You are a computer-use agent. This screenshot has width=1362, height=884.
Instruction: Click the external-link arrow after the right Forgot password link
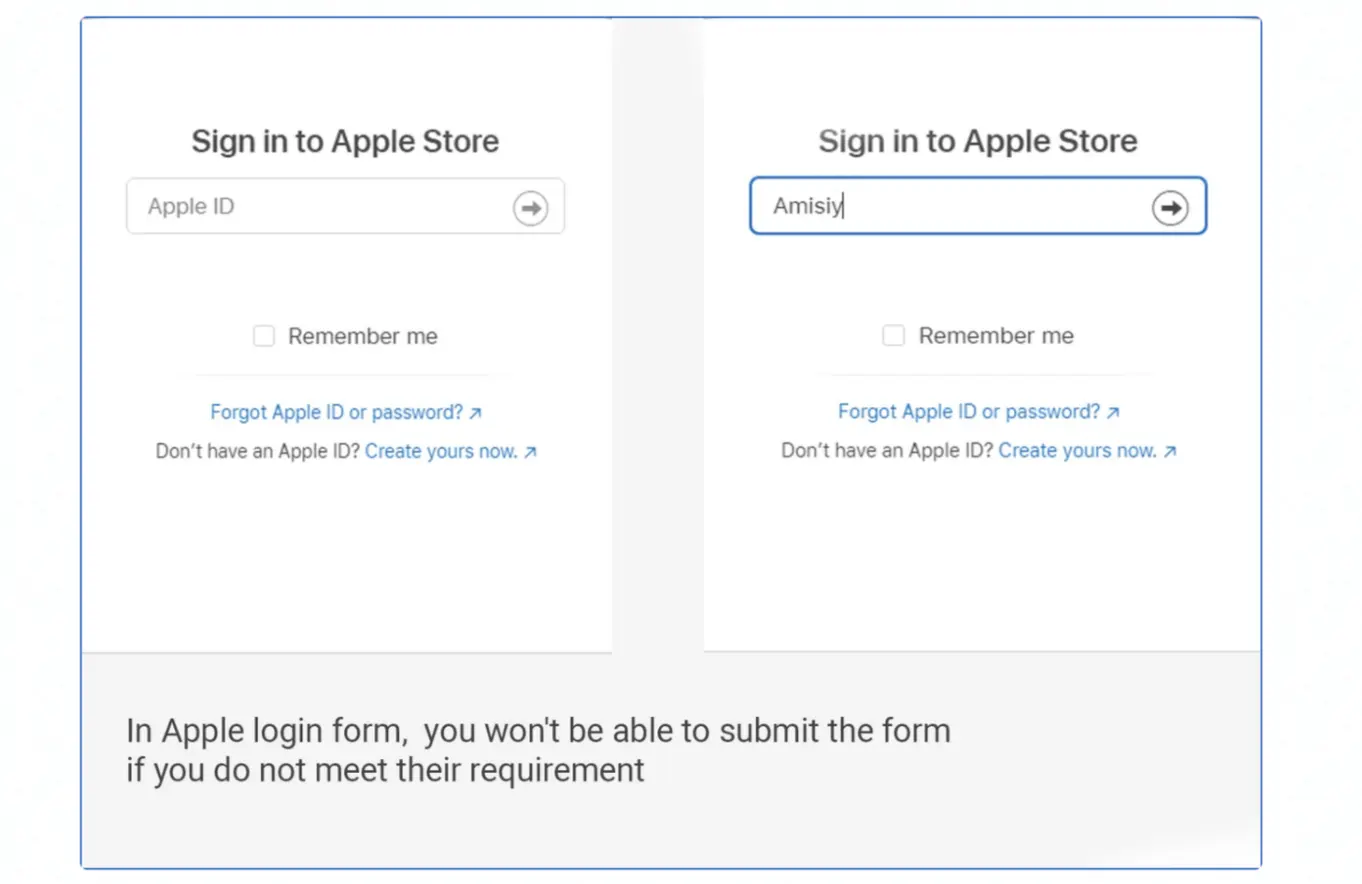1113,412
